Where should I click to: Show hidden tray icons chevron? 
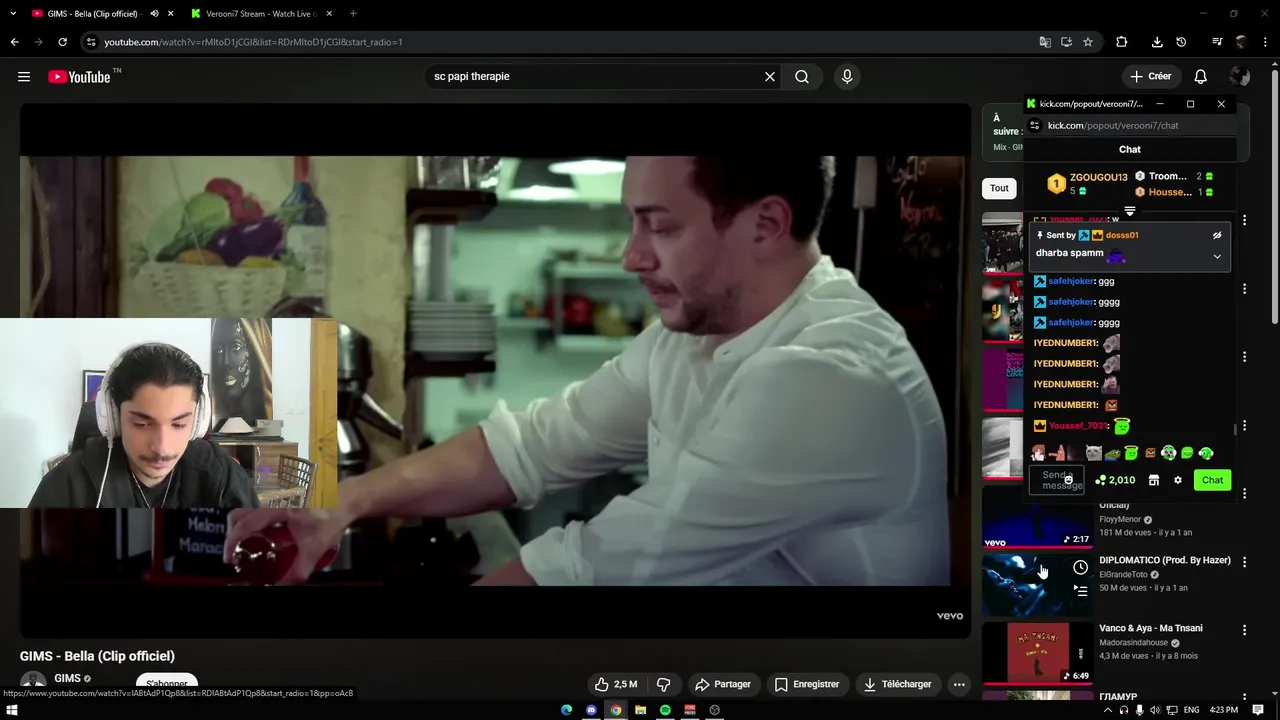click(1109, 710)
